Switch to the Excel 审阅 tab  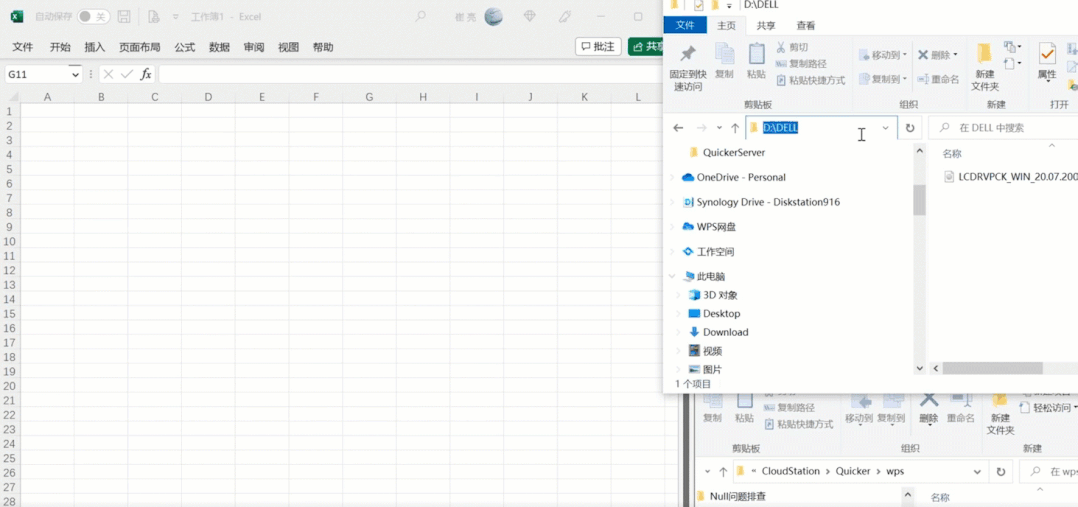click(254, 47)
